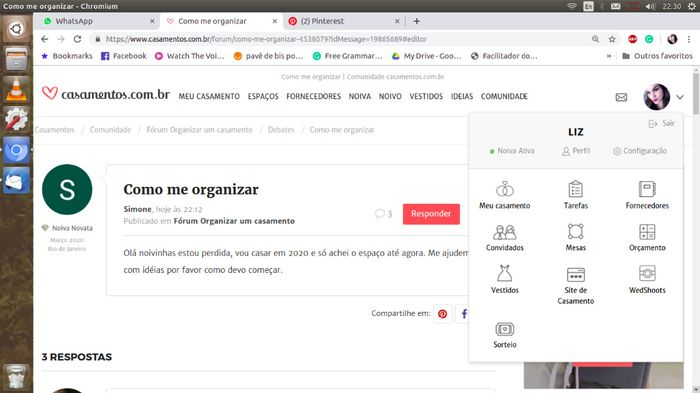Screen dimensions: 700x393
Task: Click the Responder button
Action: [x=431, y=214]
